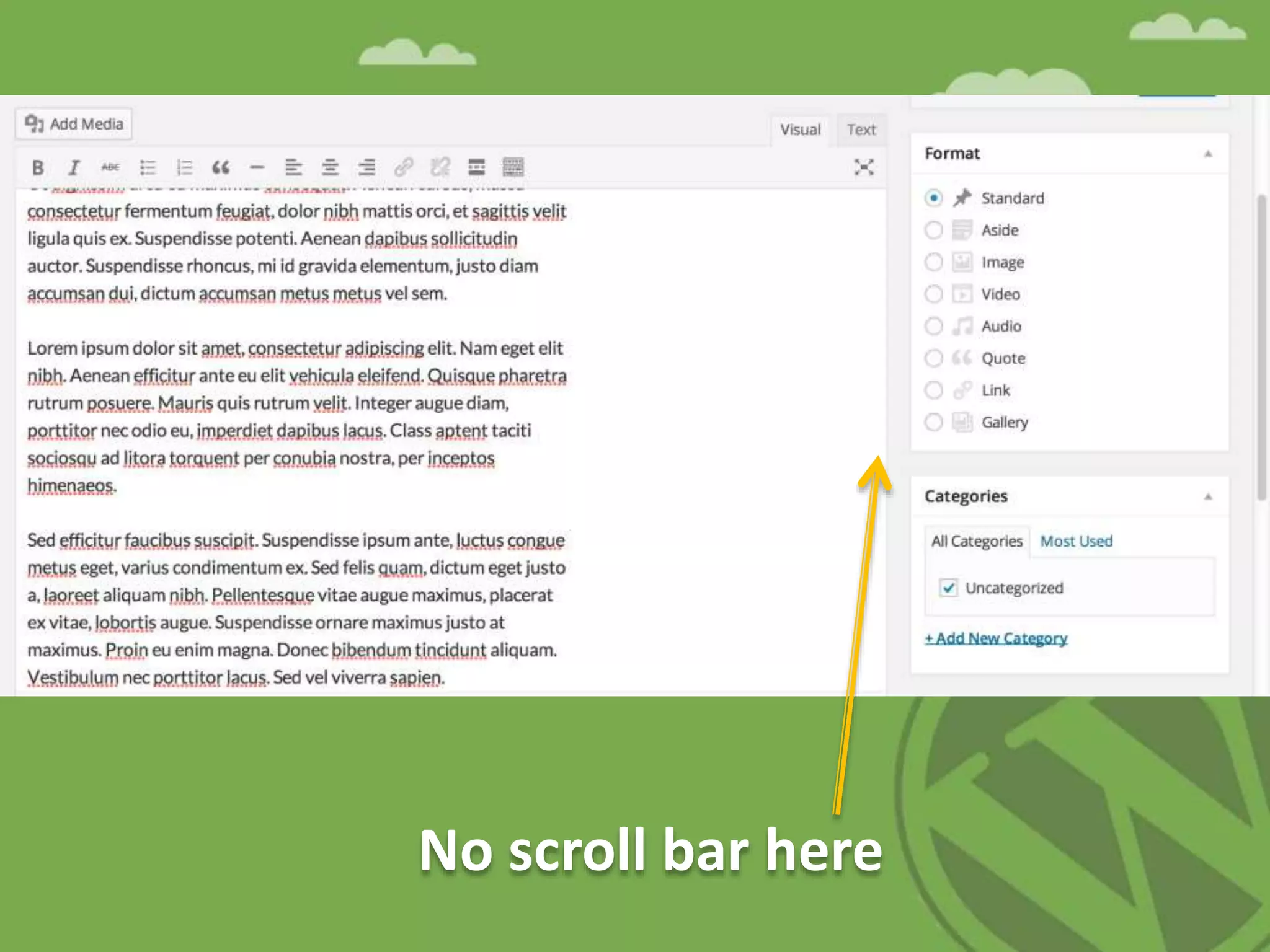This screenshot has height=952, width=1270.
Task: Select the Aside post format
Action: [x=933, y=231]
